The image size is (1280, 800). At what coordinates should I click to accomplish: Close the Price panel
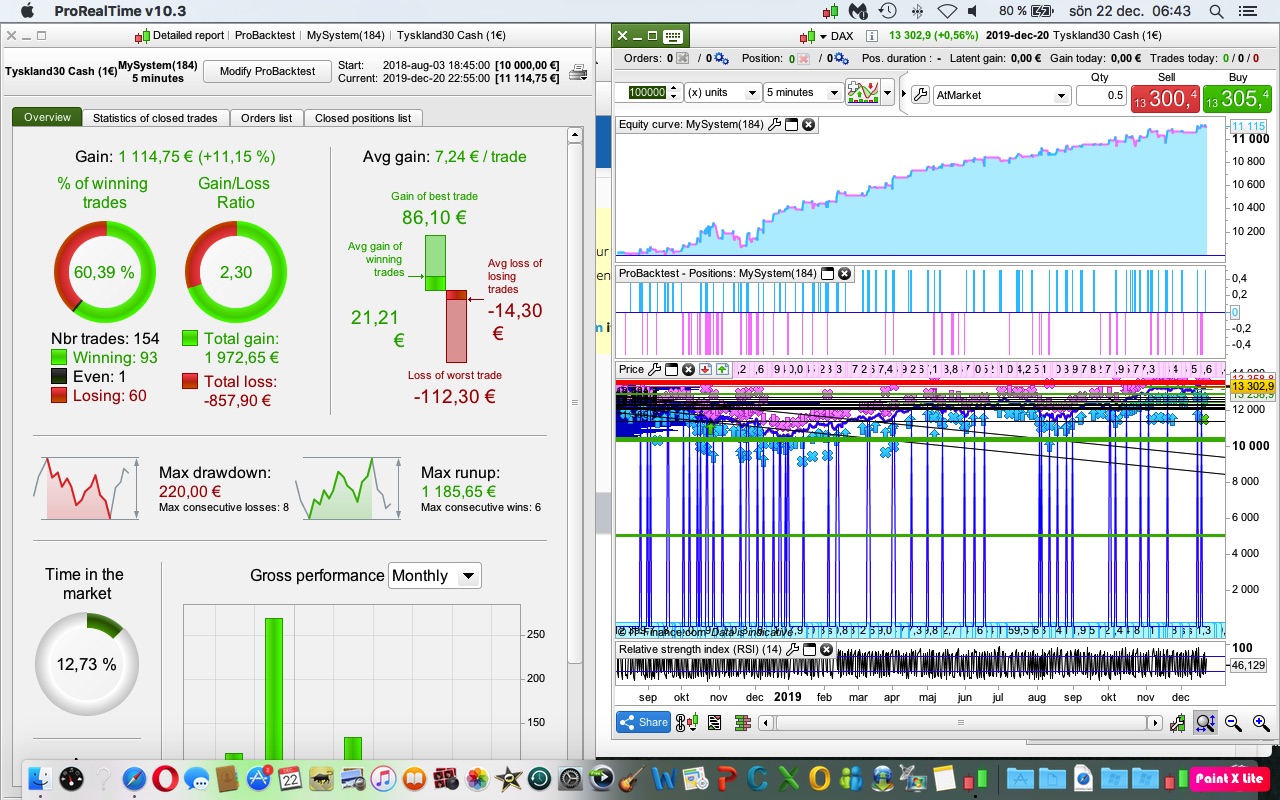point(689,369)
